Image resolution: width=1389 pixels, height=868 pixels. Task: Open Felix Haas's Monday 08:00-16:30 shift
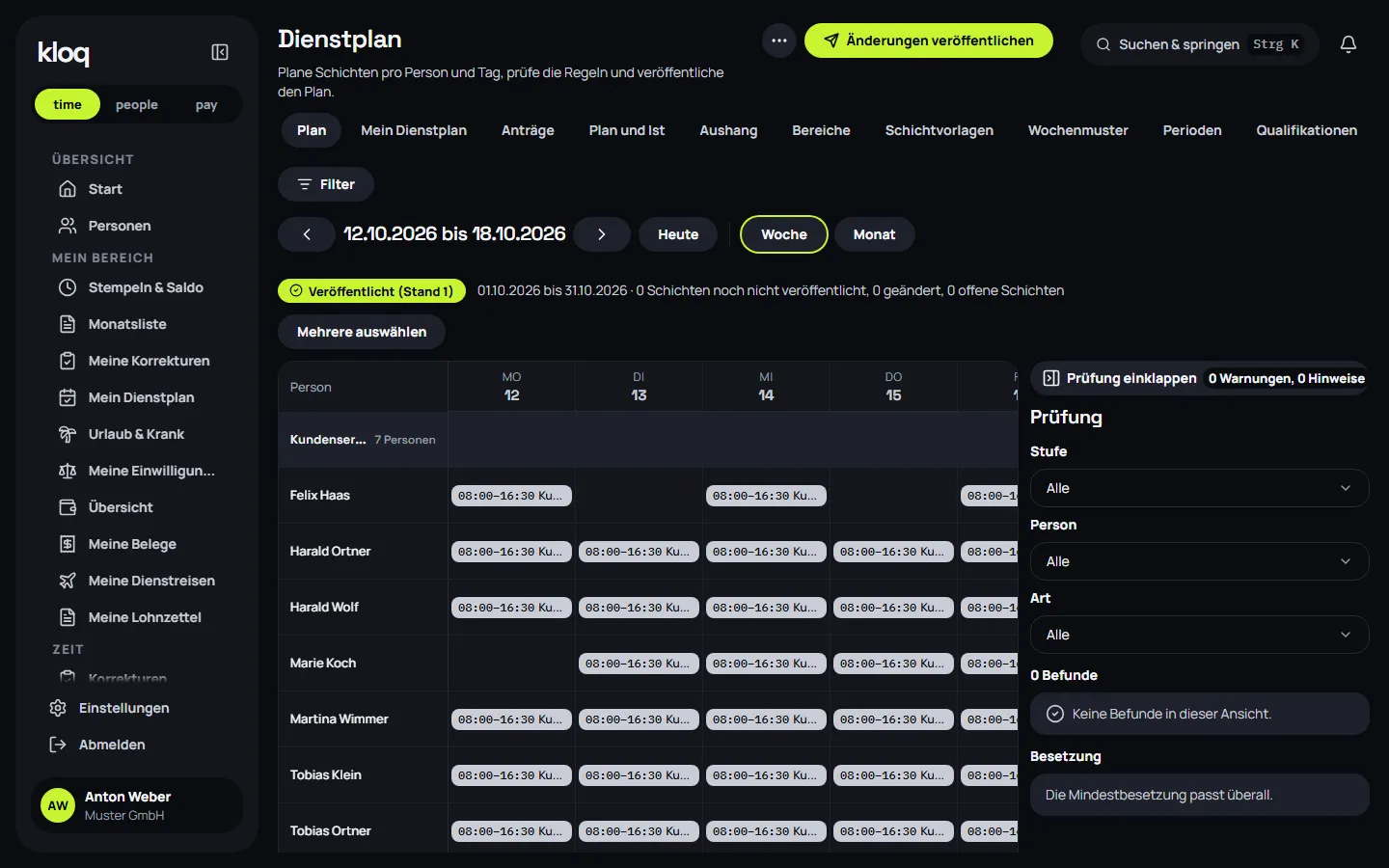coord(511,496)
